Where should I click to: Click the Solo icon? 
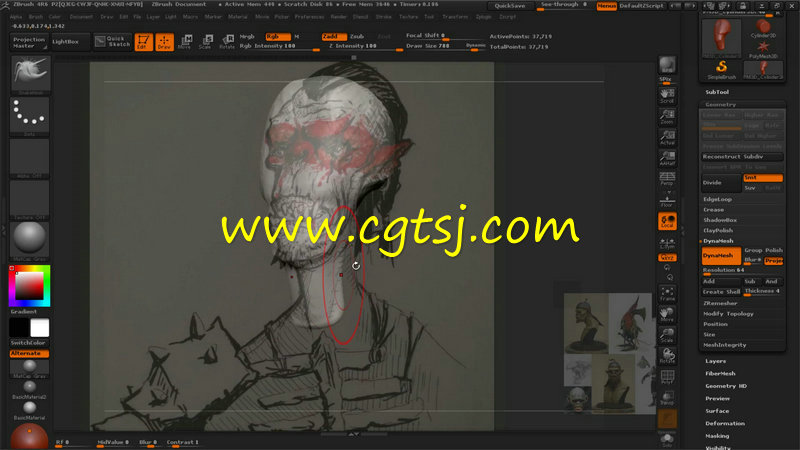pos(667,441)
